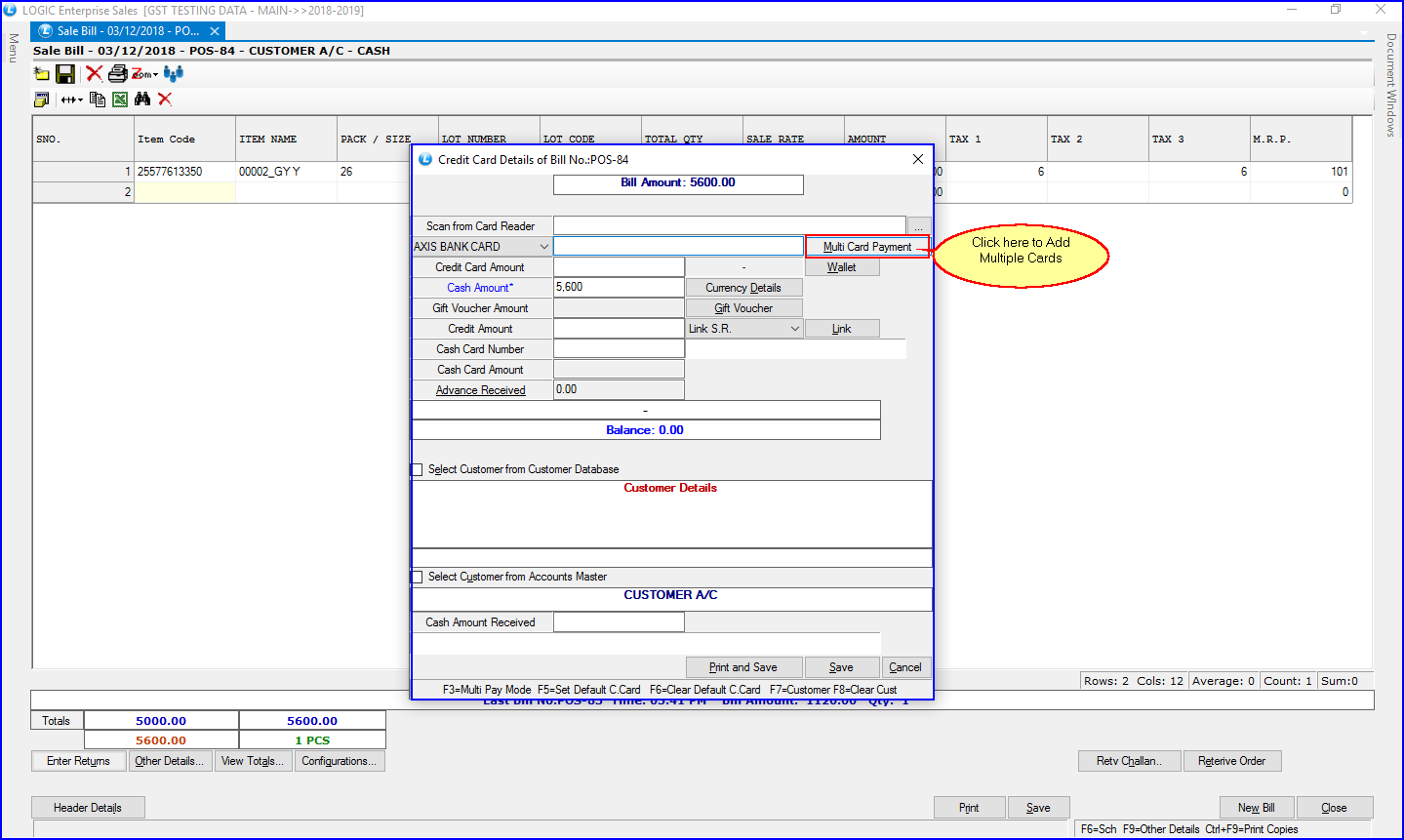Open the Zoom dropdown in toolbar
This screenshot has width=1404, height=840.
tap(144, 73)
